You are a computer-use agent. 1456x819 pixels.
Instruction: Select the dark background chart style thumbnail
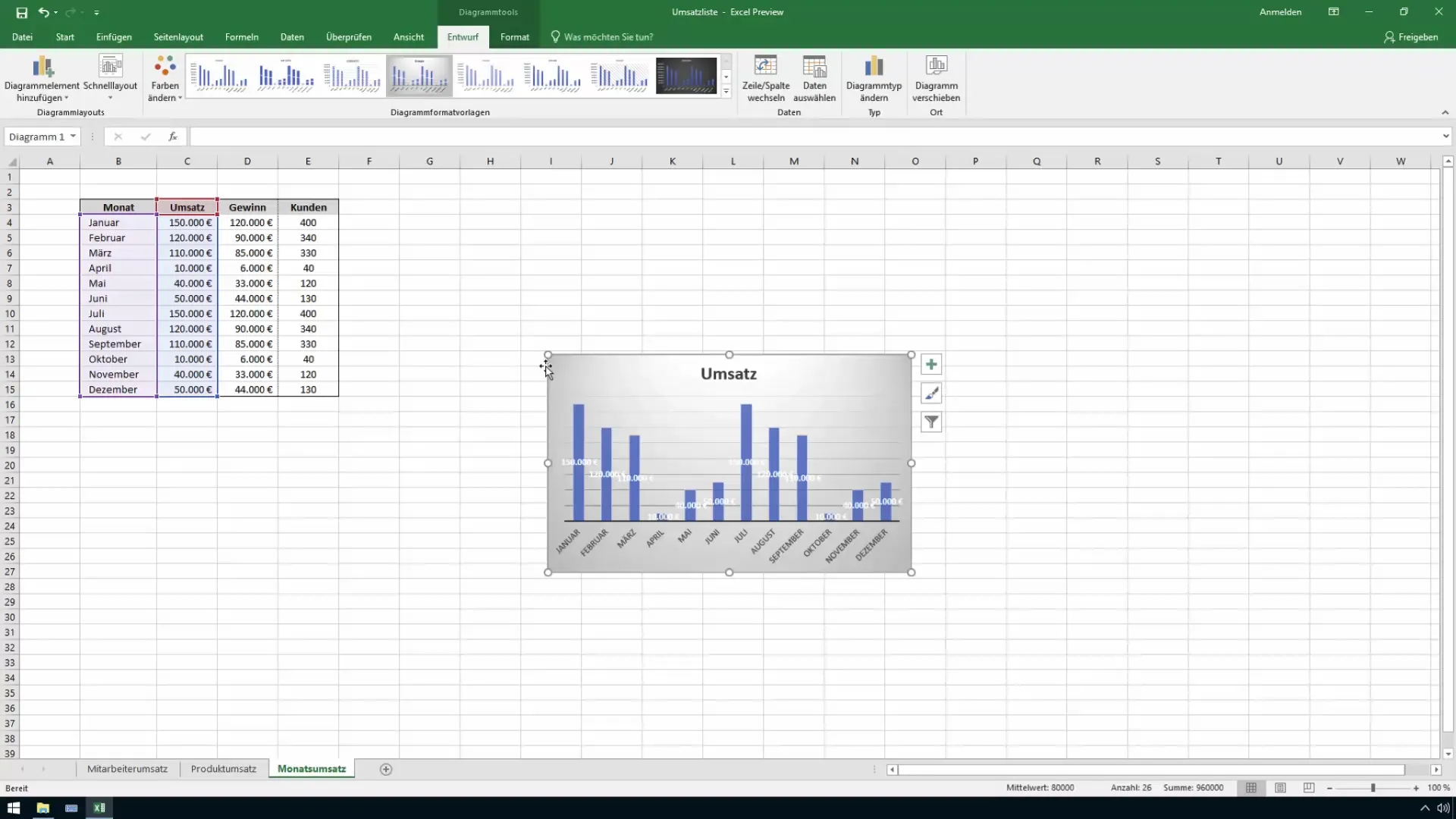[x=686, y=76]
